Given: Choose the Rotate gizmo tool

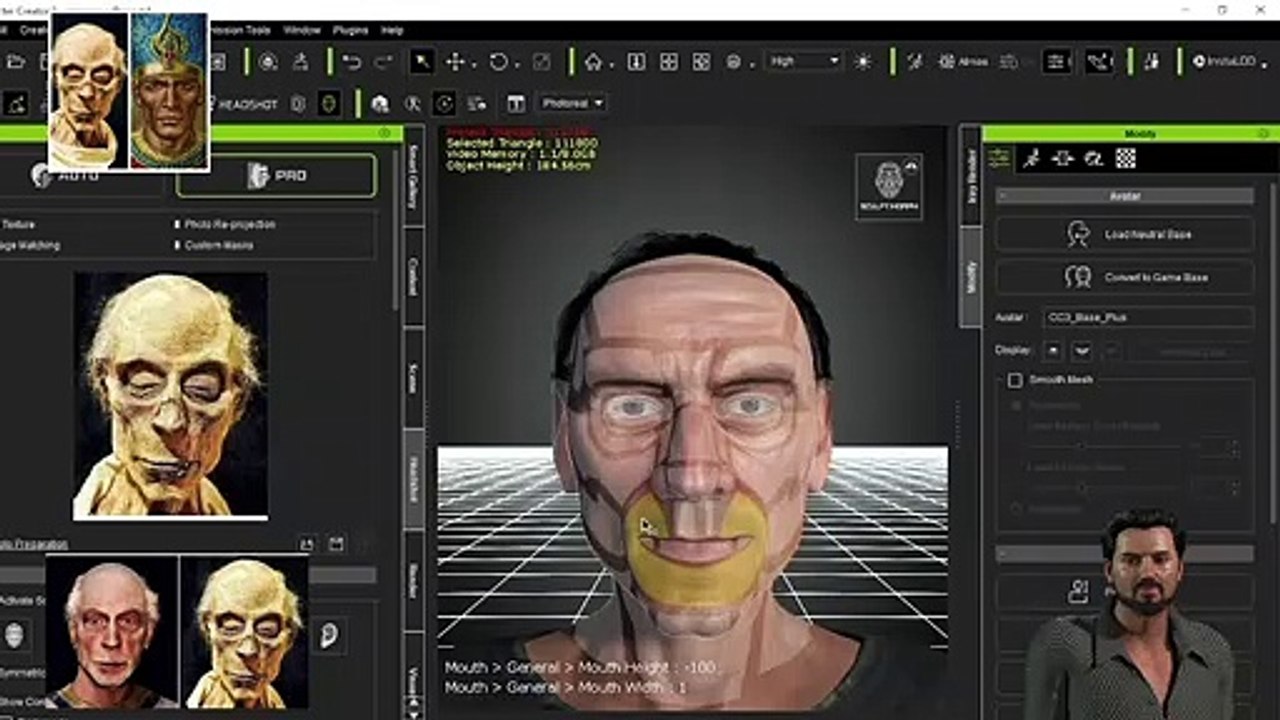Looking at the screenshot, I should [498, 62].
